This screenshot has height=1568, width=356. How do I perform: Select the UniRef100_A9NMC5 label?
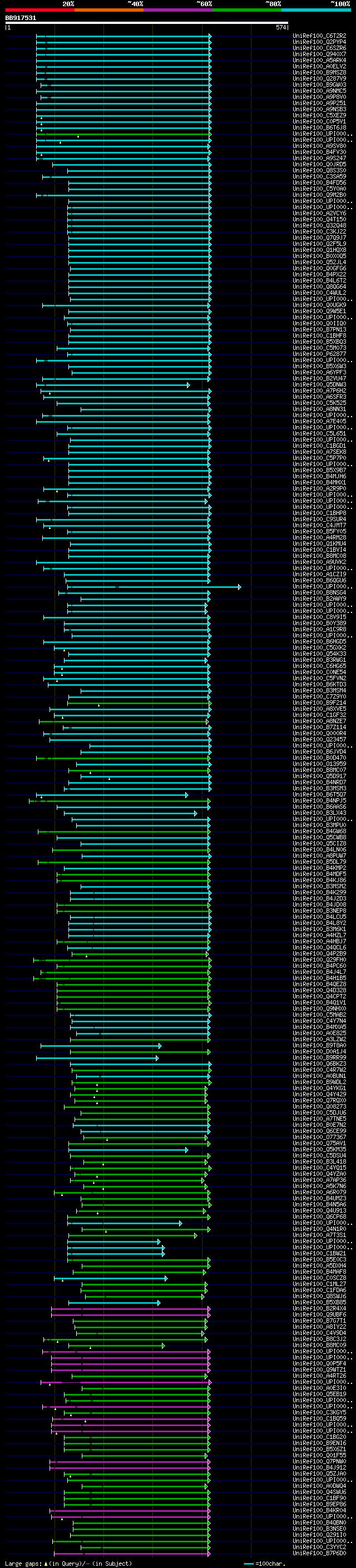coord(319,91)
